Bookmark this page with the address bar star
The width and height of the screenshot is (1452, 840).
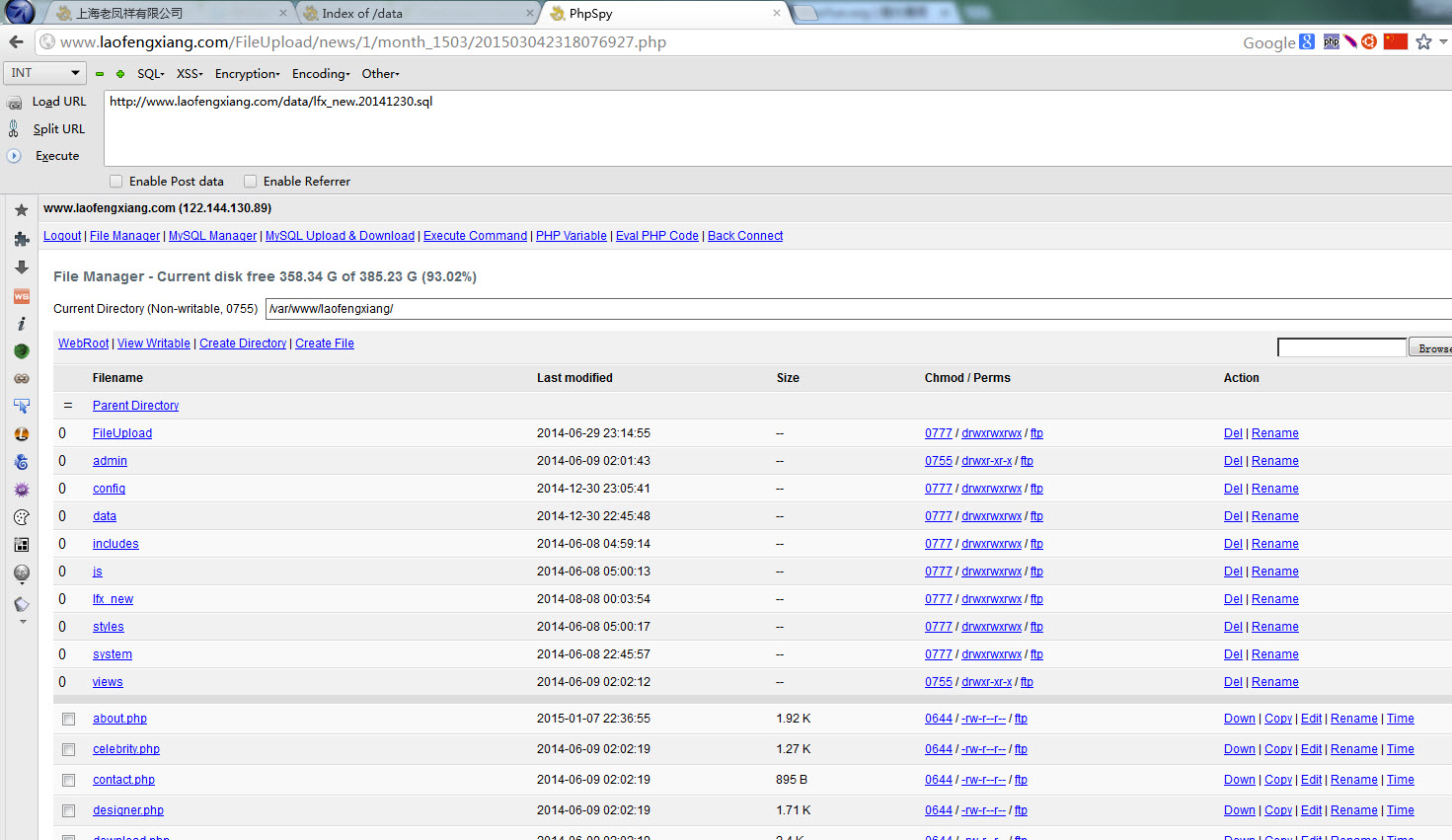(1423, 41)
